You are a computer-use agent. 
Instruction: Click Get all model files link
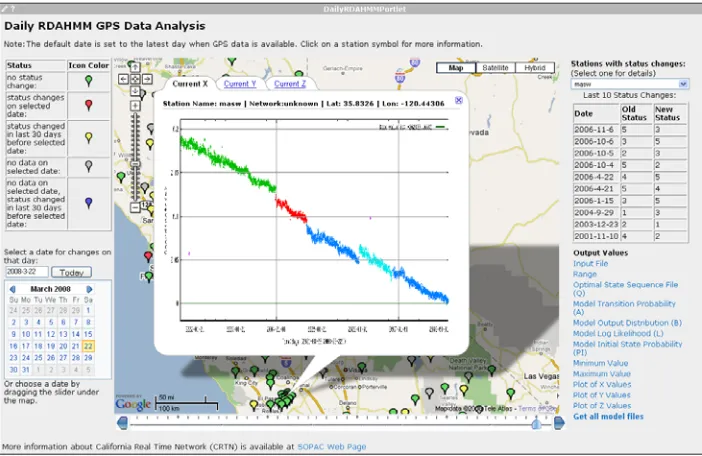pos(608,417)
